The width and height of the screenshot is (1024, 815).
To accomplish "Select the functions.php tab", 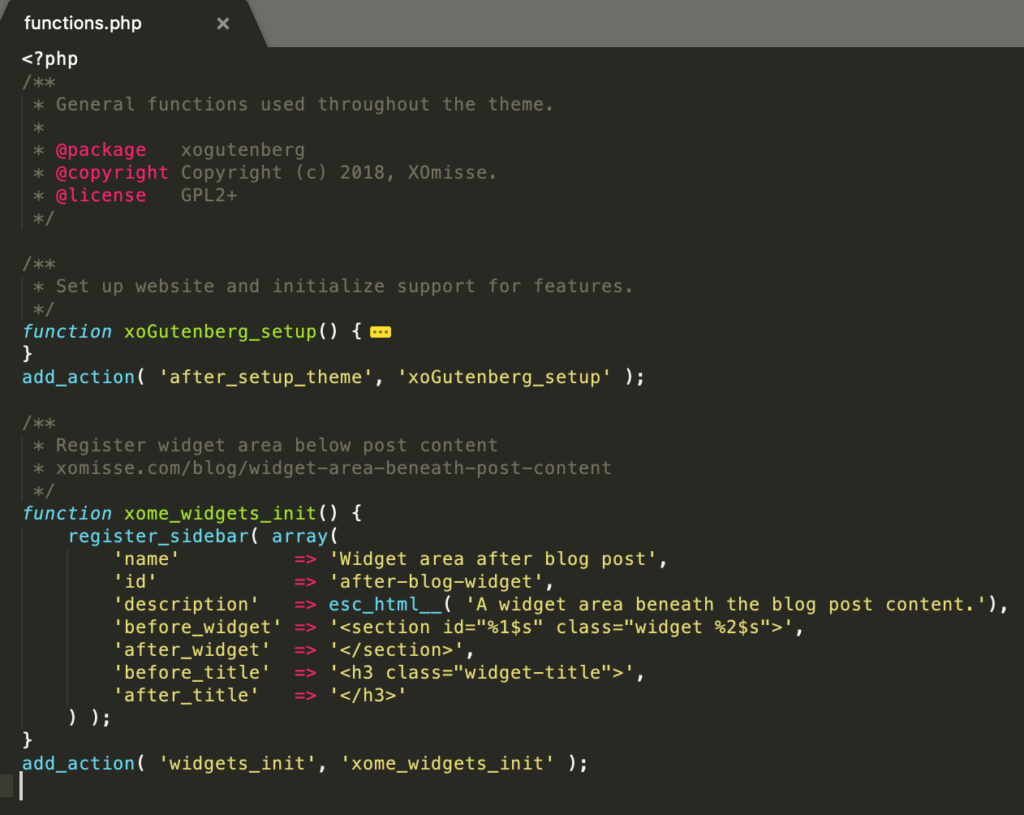I will 124,24.
